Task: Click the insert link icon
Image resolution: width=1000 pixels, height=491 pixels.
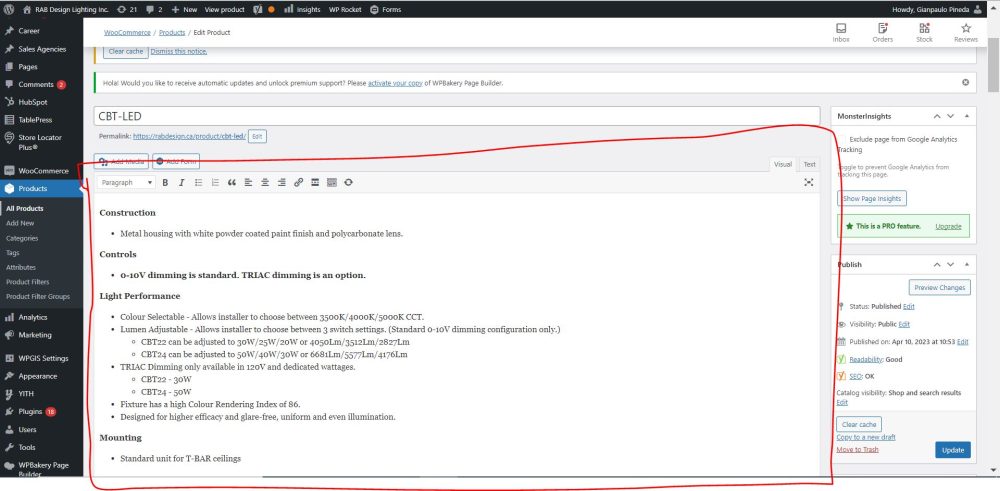Action: [x=298, y=183]
